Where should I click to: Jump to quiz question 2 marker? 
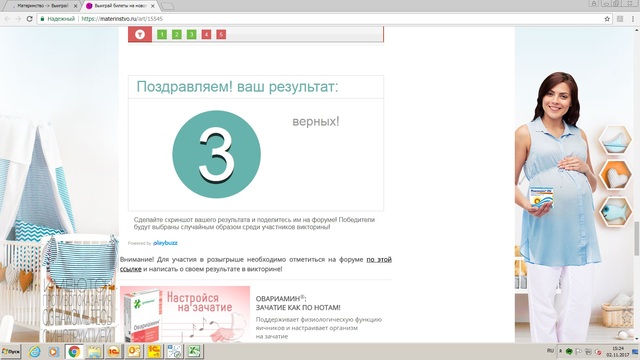click(x=177, y=34)
